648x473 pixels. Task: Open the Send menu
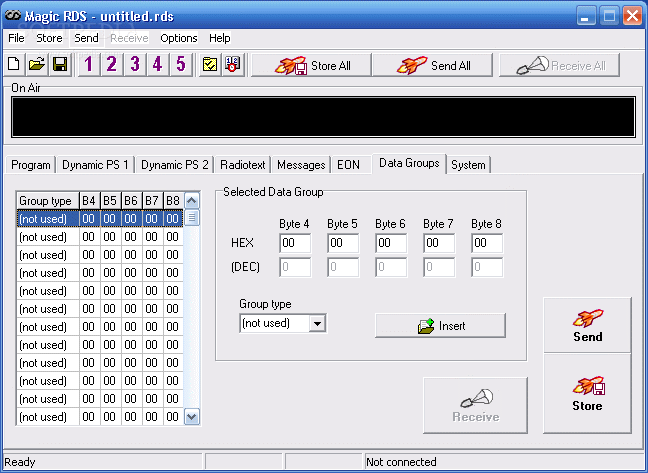[x=86, y=38]
